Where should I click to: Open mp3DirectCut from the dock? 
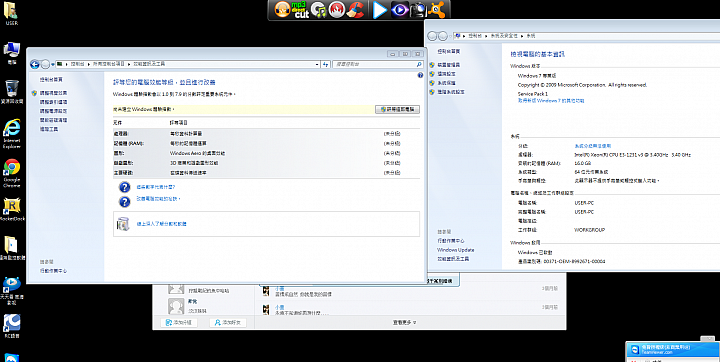tap(301, 9)
